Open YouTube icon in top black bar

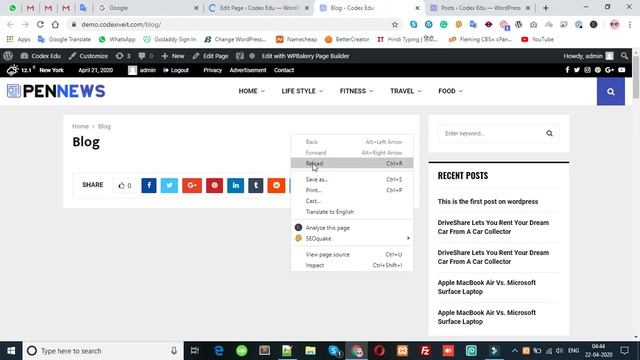[x=622, y=70]
